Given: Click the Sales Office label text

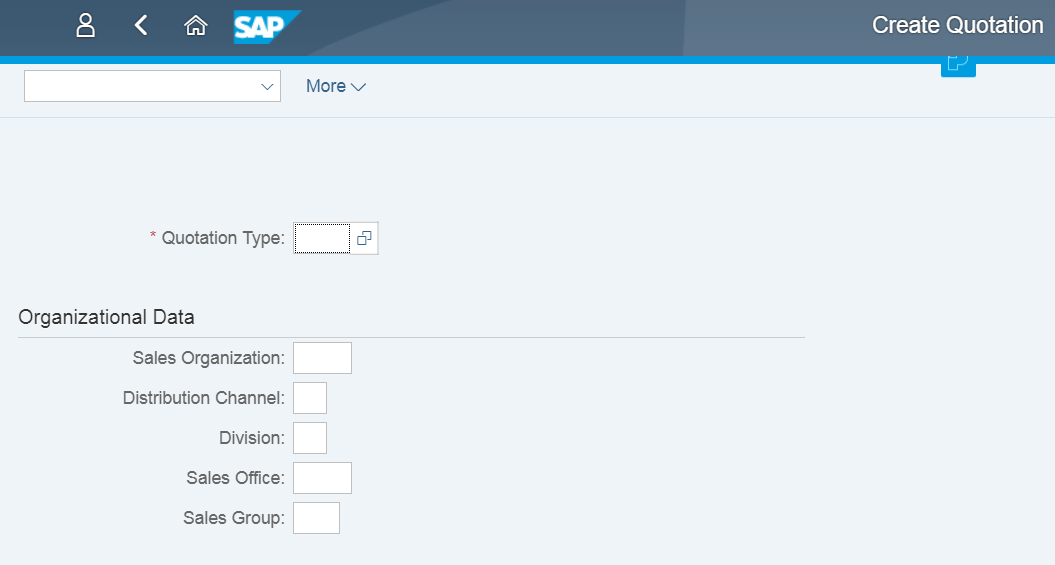Looking at the screenshot, I should pyautogui.click(x=235, y=478).
